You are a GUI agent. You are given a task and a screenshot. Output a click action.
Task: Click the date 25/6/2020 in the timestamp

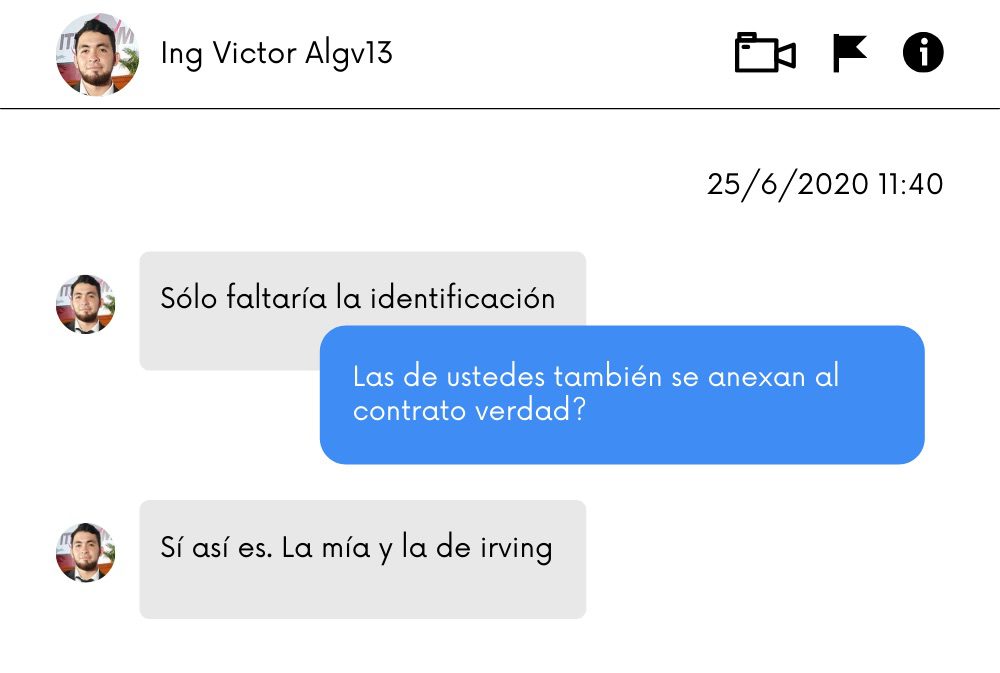click(x=788, y=185)
